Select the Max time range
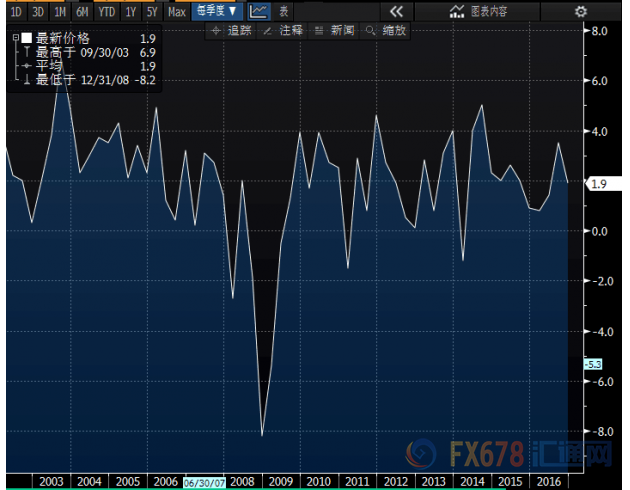The image size is (630, 490). pos(176,12)
